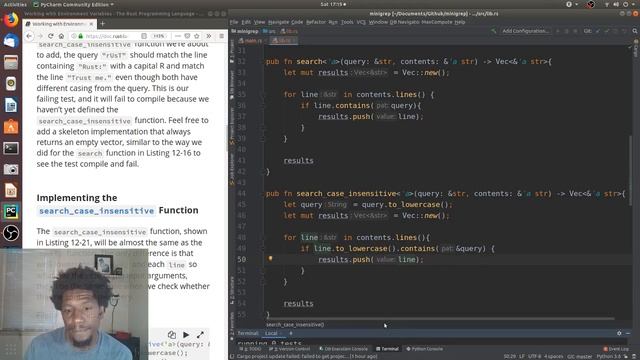
Task: Open PyCharm VCS menu
Action: [x=361, y=22]
